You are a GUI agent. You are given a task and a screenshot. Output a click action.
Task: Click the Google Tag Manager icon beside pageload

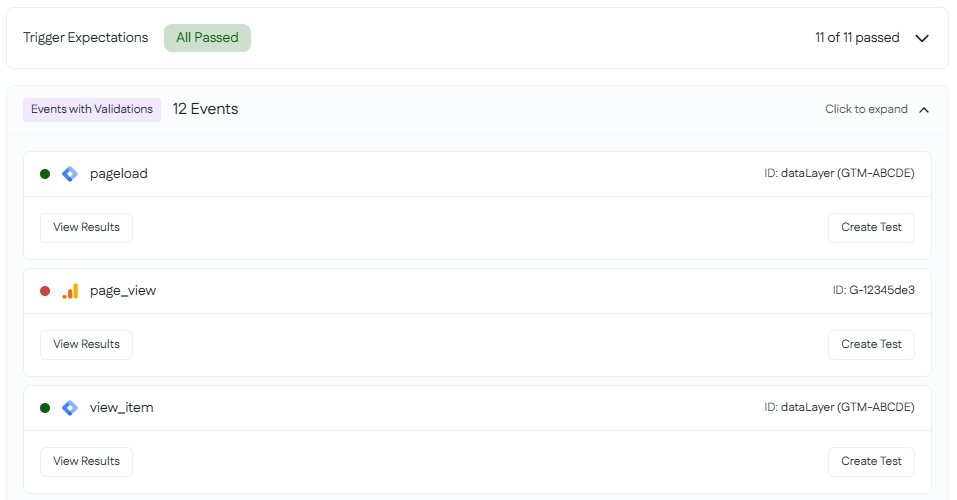tap(70, 174)
